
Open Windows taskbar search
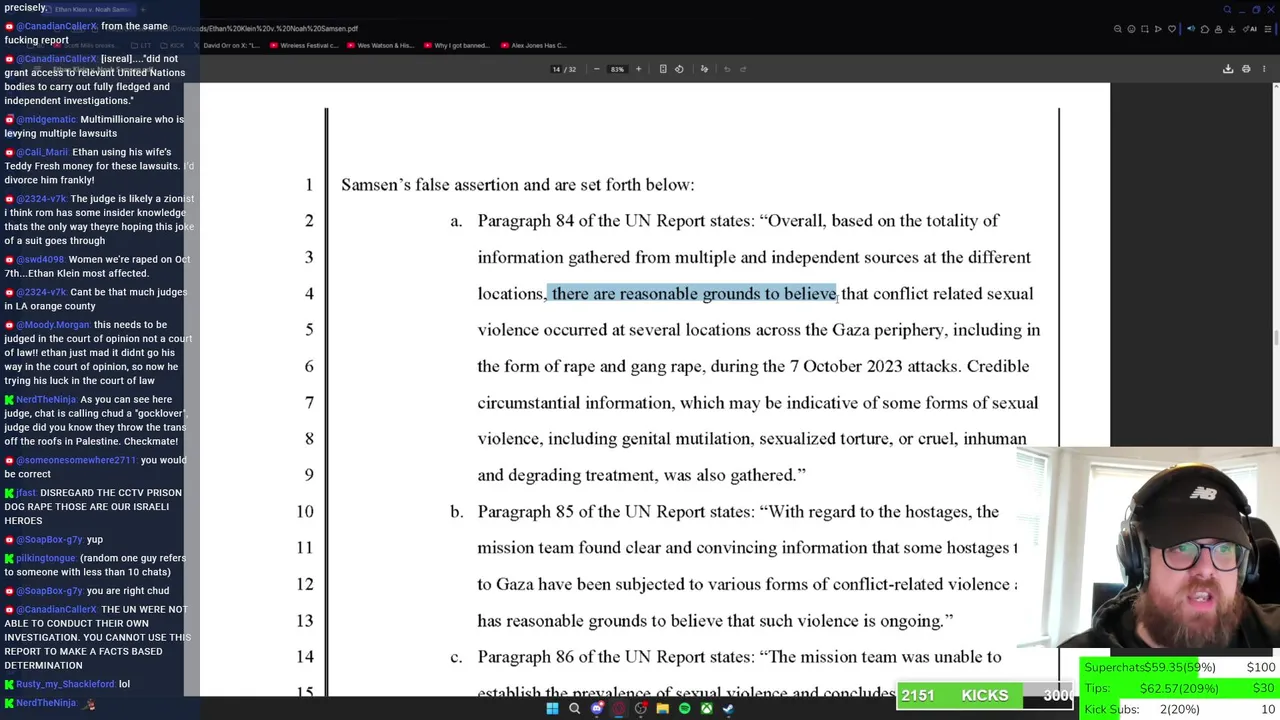point(574,709)
